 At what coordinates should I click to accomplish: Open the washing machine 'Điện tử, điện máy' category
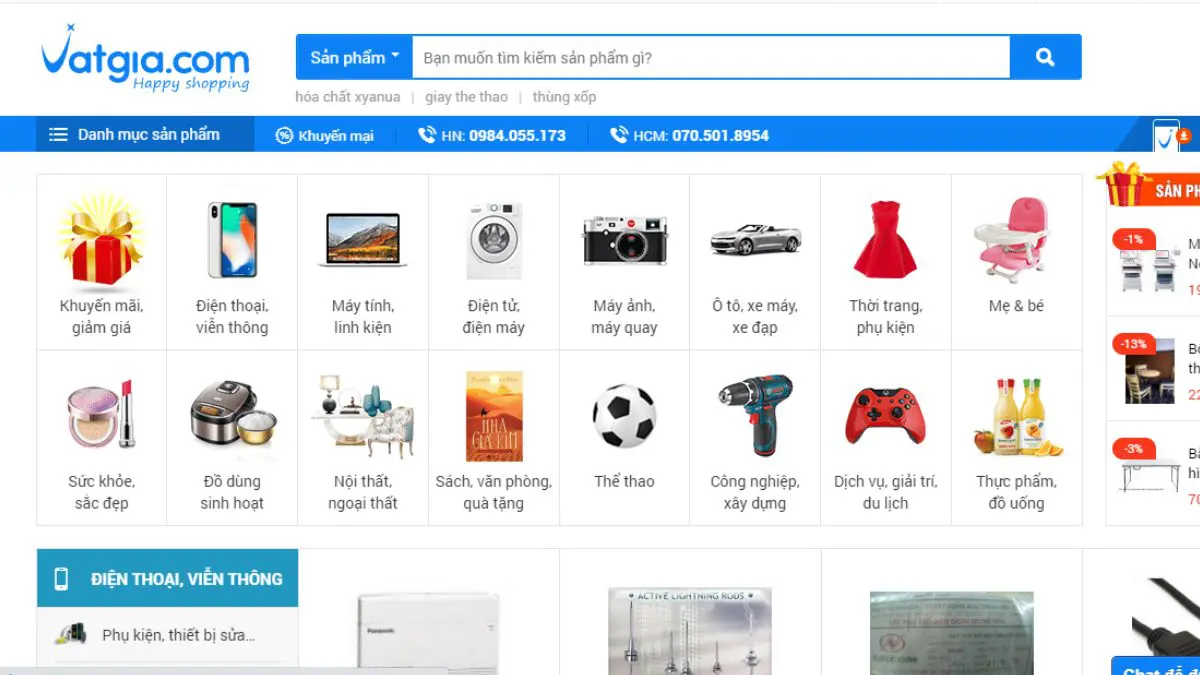pyautogui.click(x=493, y=240)
